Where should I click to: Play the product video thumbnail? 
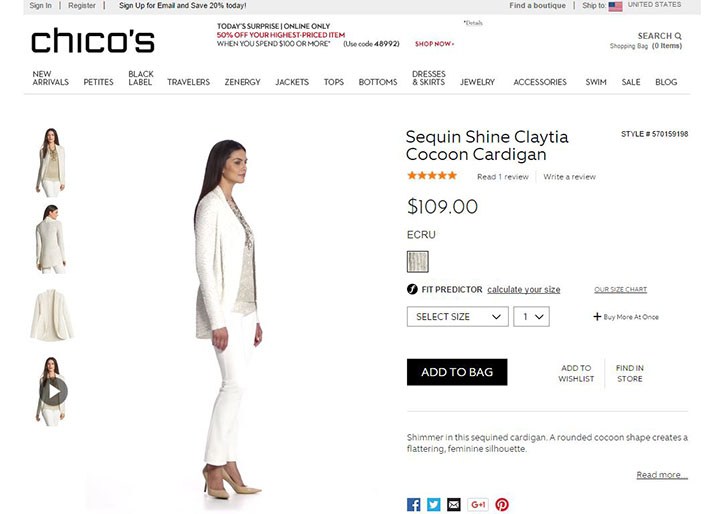tap(51, 391)
